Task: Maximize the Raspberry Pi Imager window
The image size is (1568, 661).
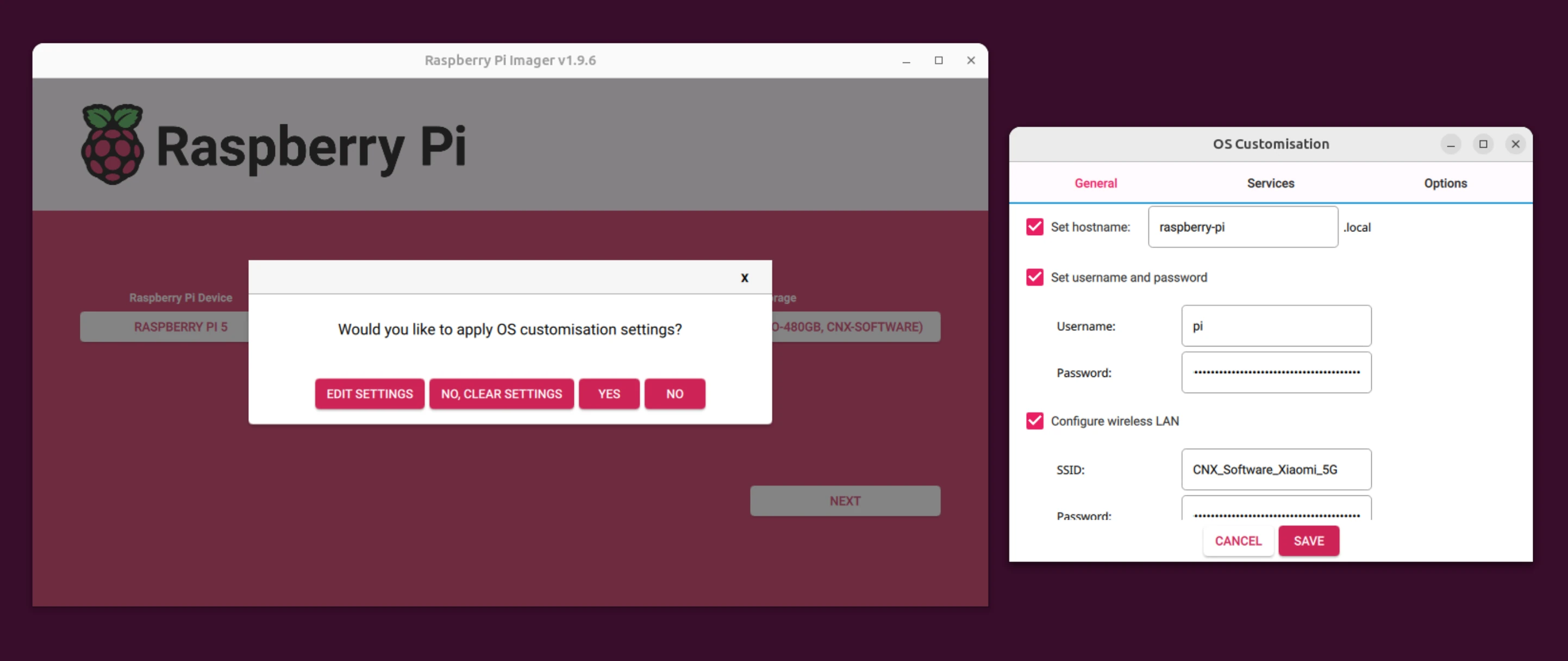Action: [938, 61]
